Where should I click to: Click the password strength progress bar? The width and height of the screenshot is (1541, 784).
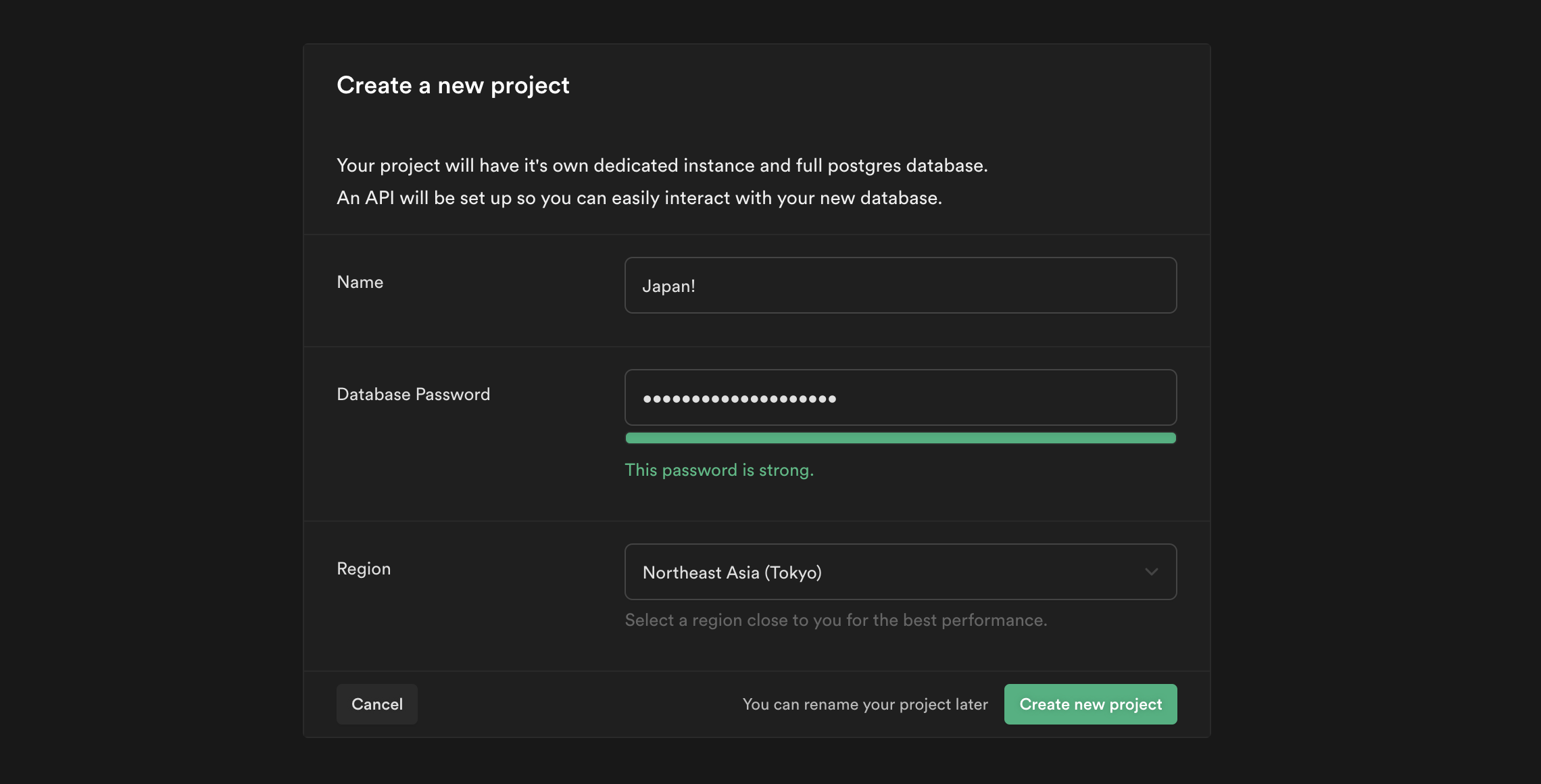(x=900, y=437)
